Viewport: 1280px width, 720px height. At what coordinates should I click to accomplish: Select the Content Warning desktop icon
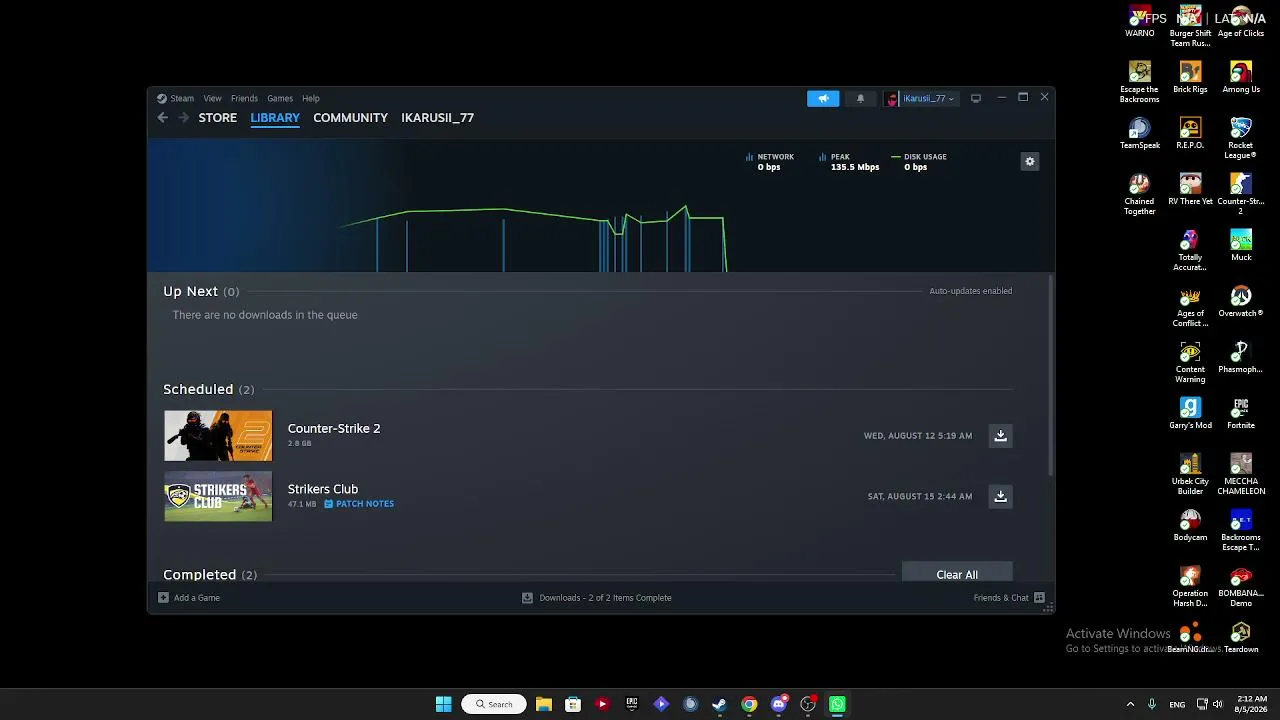click(1190, 362)
